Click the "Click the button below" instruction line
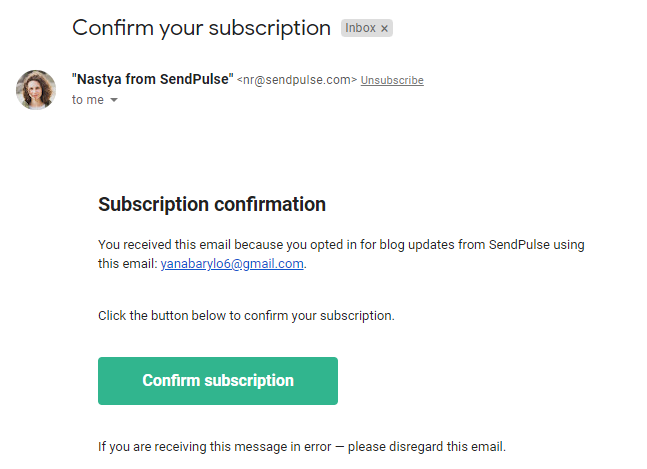 tap(246, 316)
